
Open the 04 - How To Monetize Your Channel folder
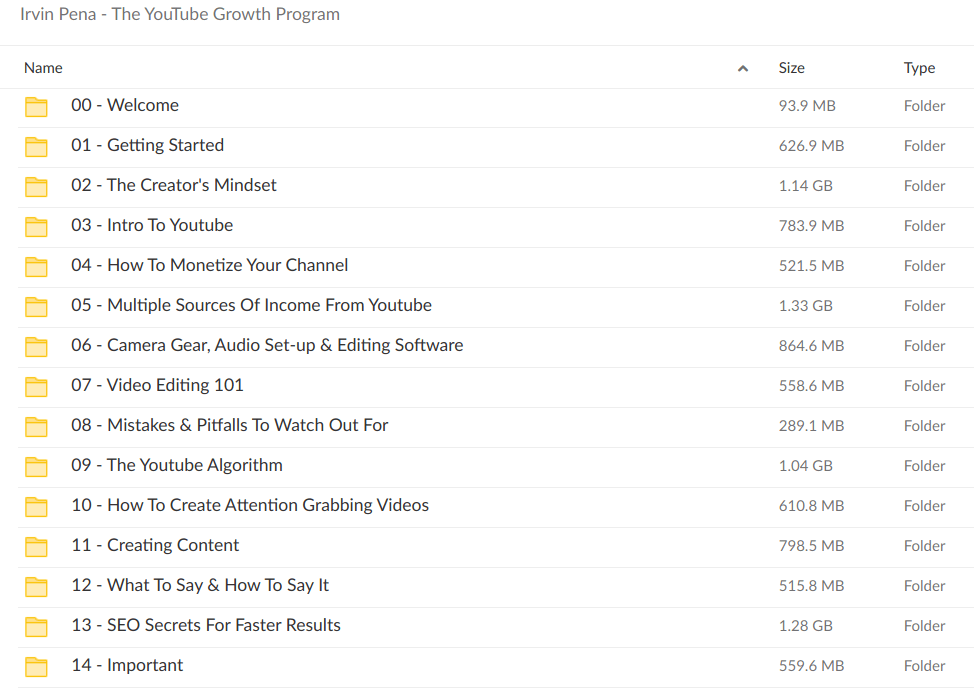(209, 265)
